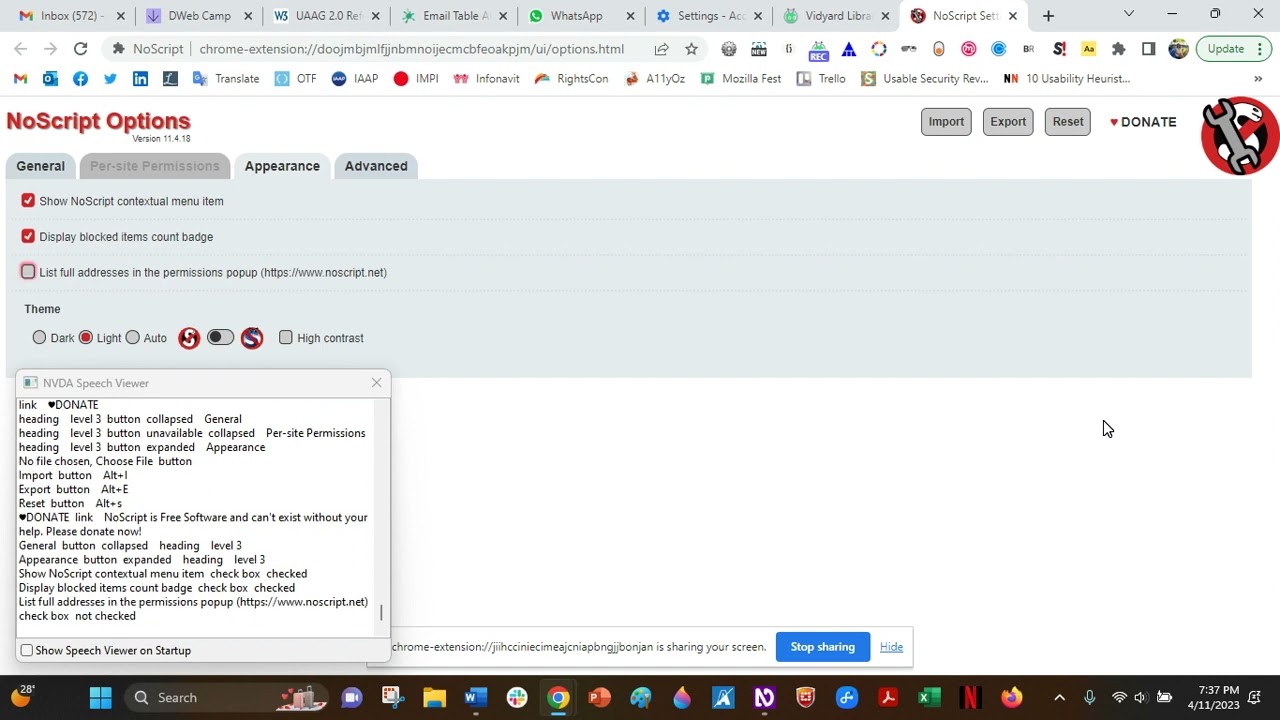Open Excel from the taskbar
This screenshot has height=720, width=1280.
(930, 698)
